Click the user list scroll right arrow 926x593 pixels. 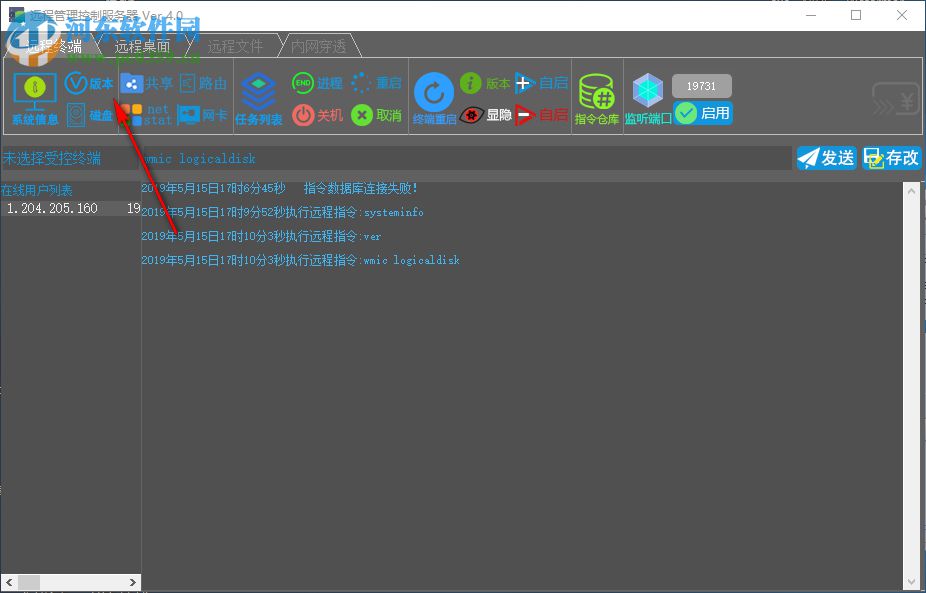coord(133,582)
